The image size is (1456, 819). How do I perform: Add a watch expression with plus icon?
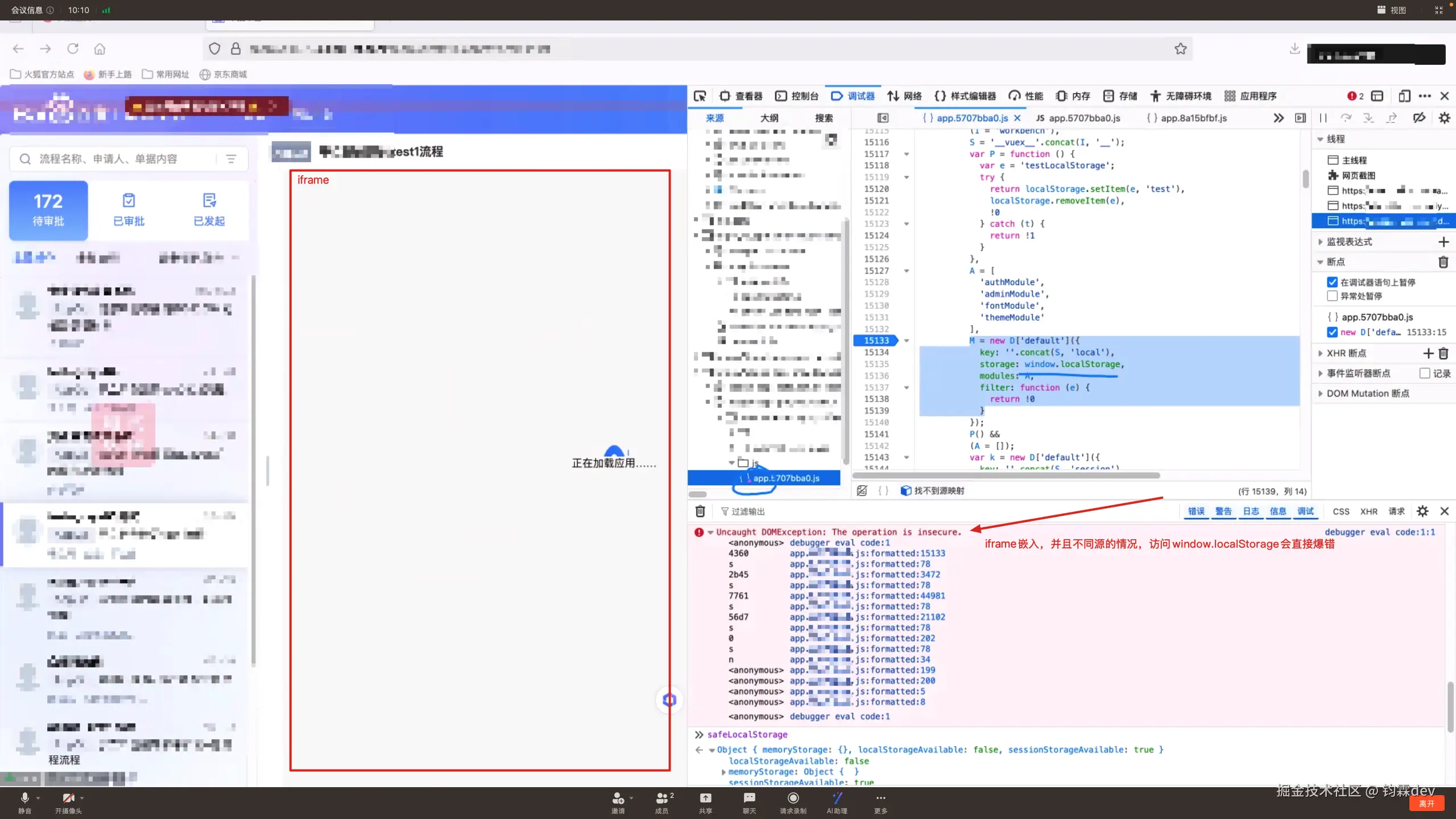tap(1443, 242)
